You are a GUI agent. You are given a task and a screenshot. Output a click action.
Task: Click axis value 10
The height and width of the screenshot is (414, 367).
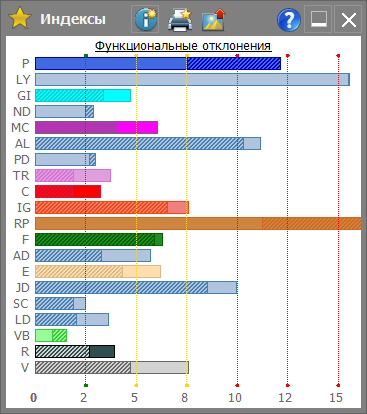pyautogui.click(x=235, y=398)
